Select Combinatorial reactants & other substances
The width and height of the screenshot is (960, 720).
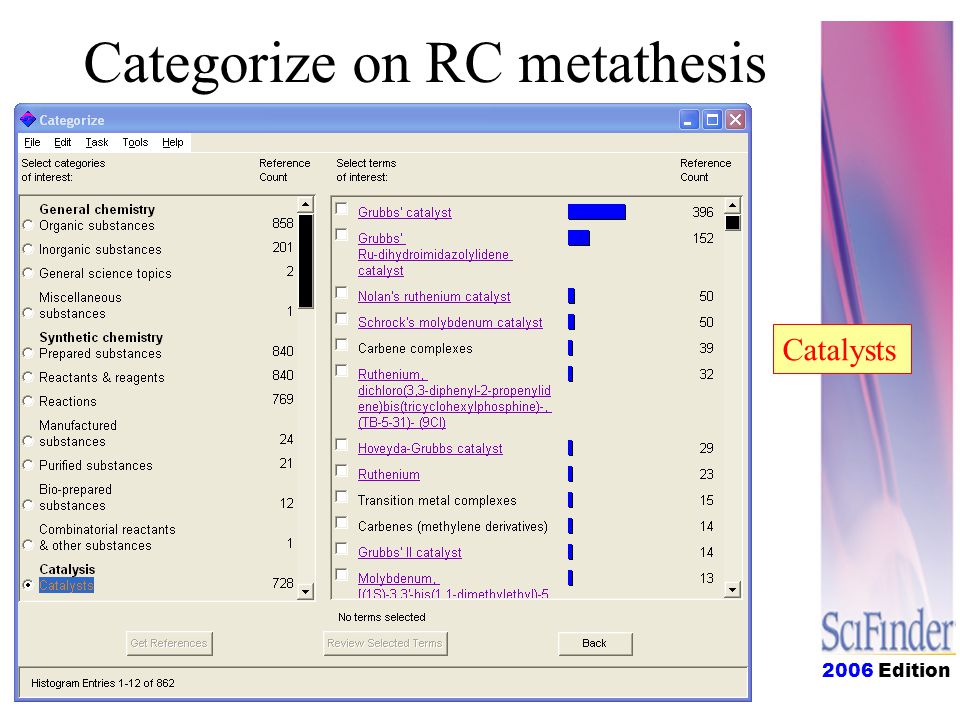28,545
